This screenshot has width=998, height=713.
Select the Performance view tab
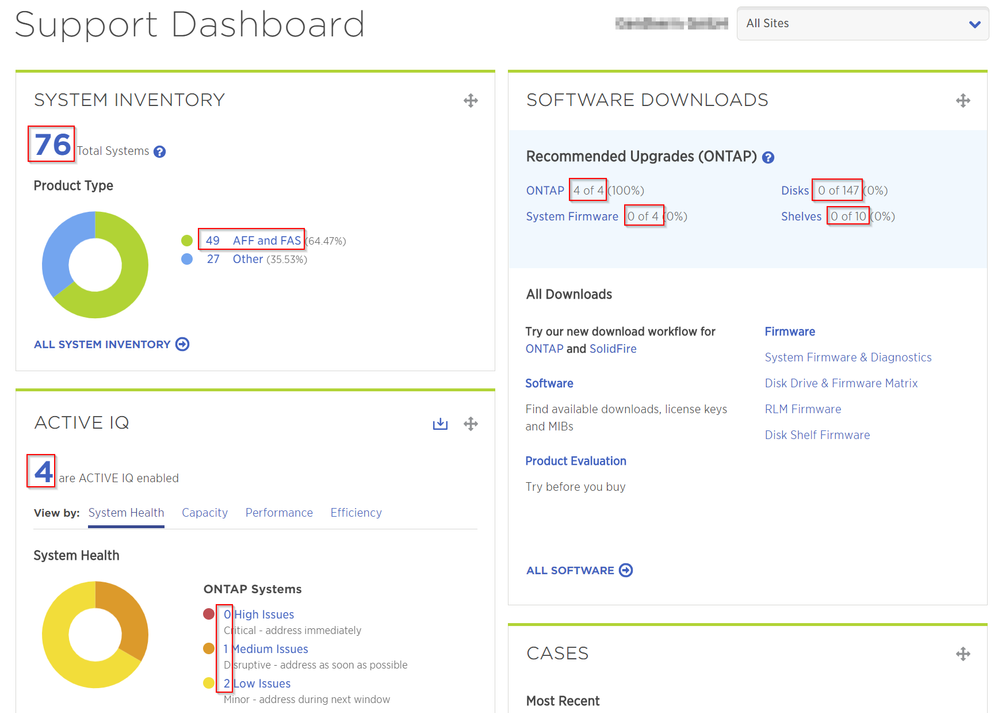(x=279, y=513)
